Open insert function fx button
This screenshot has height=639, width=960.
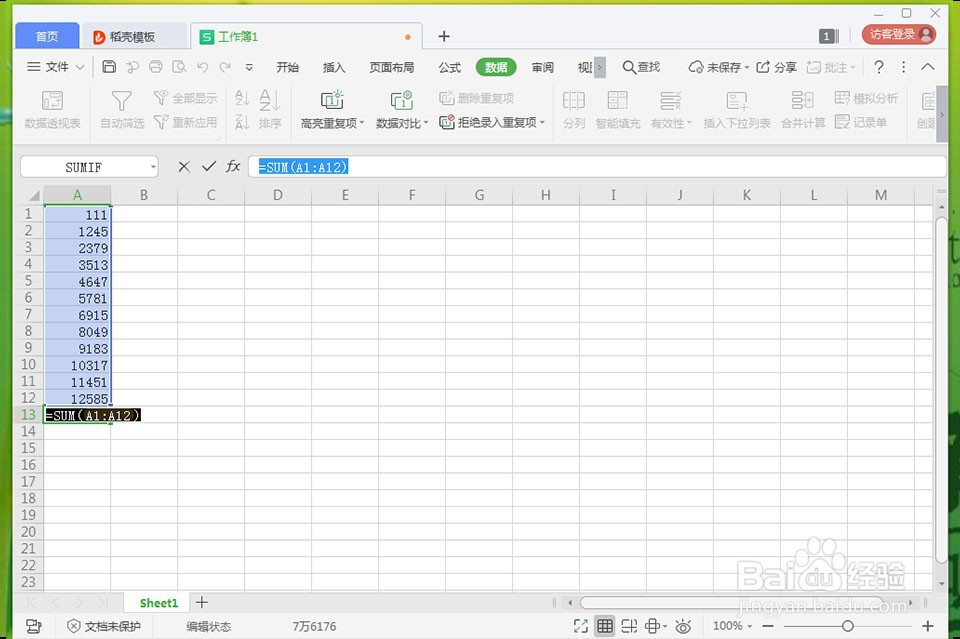pyautogui.click(x=233, y=166)
